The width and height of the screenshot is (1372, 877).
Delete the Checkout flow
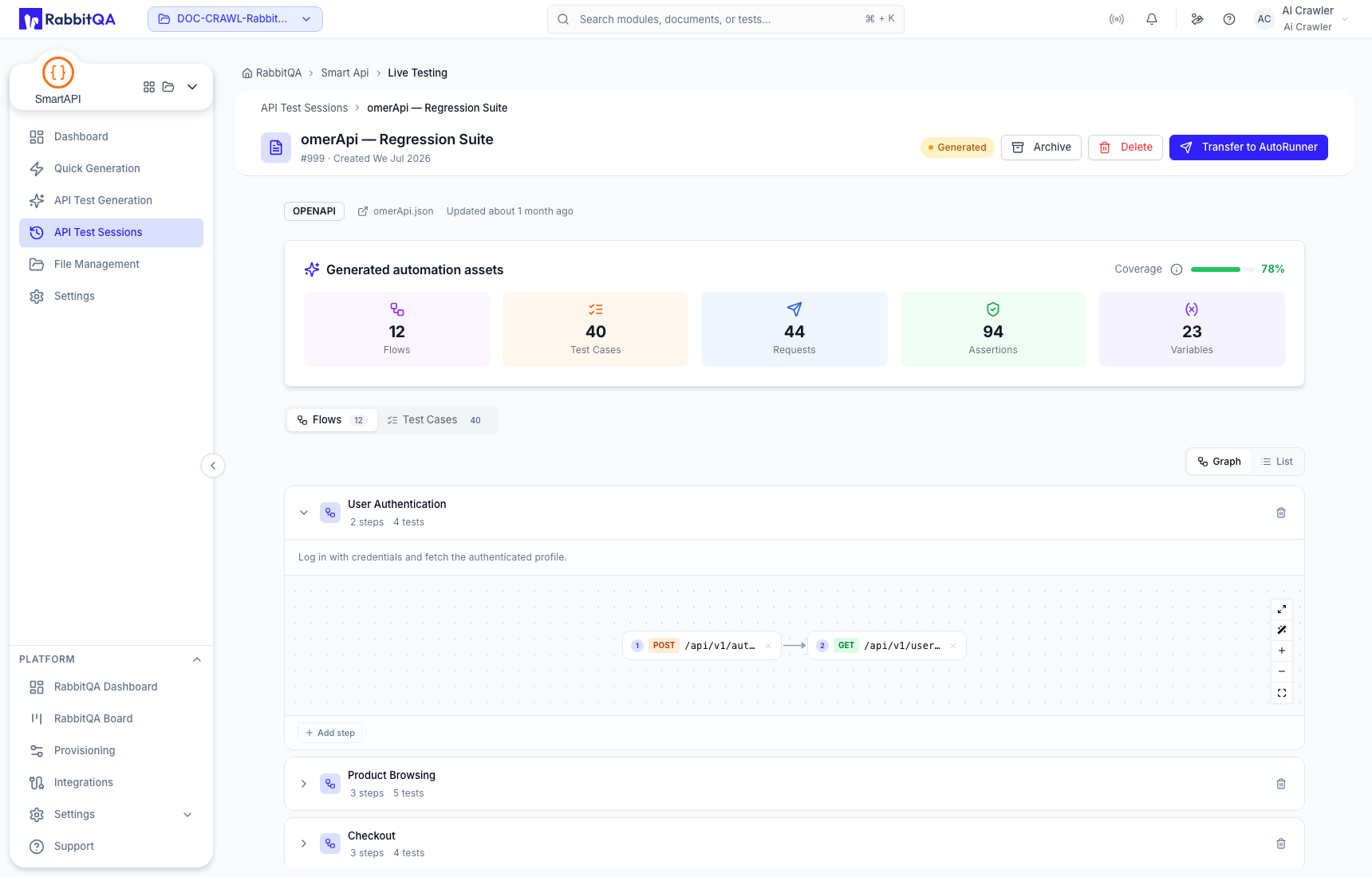pyautogui.click(x=1281, y=844)
